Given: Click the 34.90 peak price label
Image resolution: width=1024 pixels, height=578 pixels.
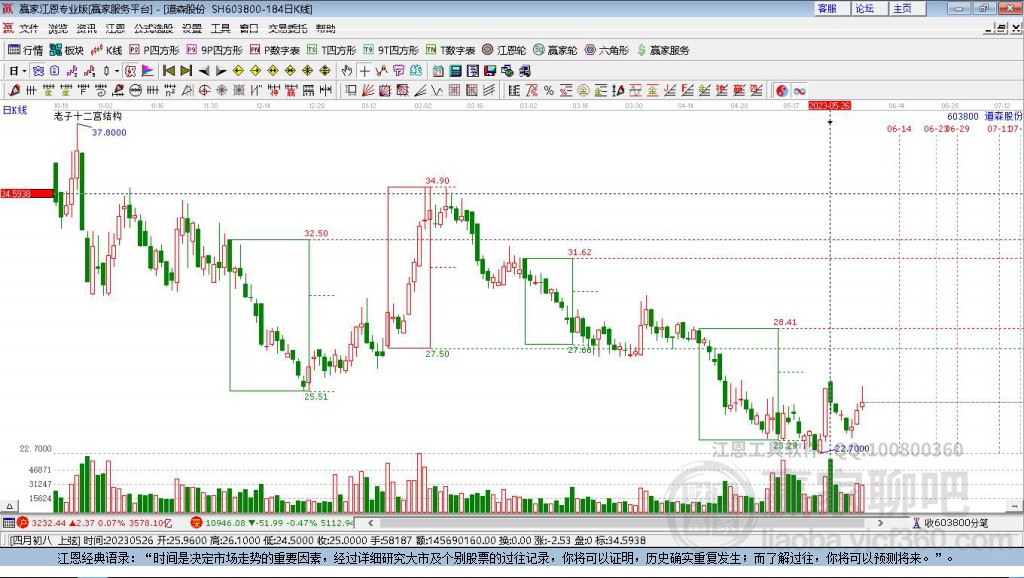Looking at the screenshot, I should click(438, 181).
